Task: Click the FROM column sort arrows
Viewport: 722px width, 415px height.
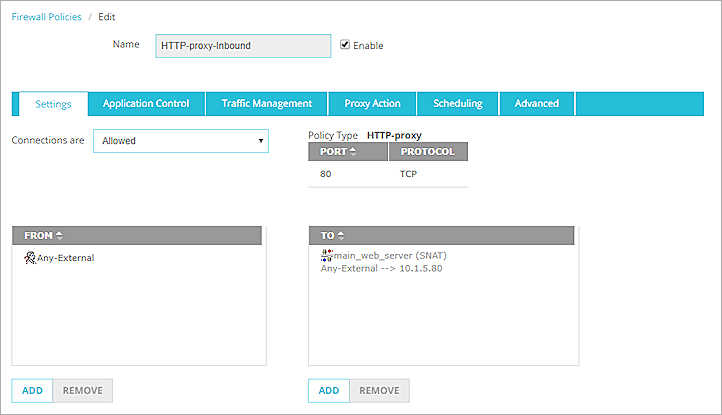Action: 59,236
